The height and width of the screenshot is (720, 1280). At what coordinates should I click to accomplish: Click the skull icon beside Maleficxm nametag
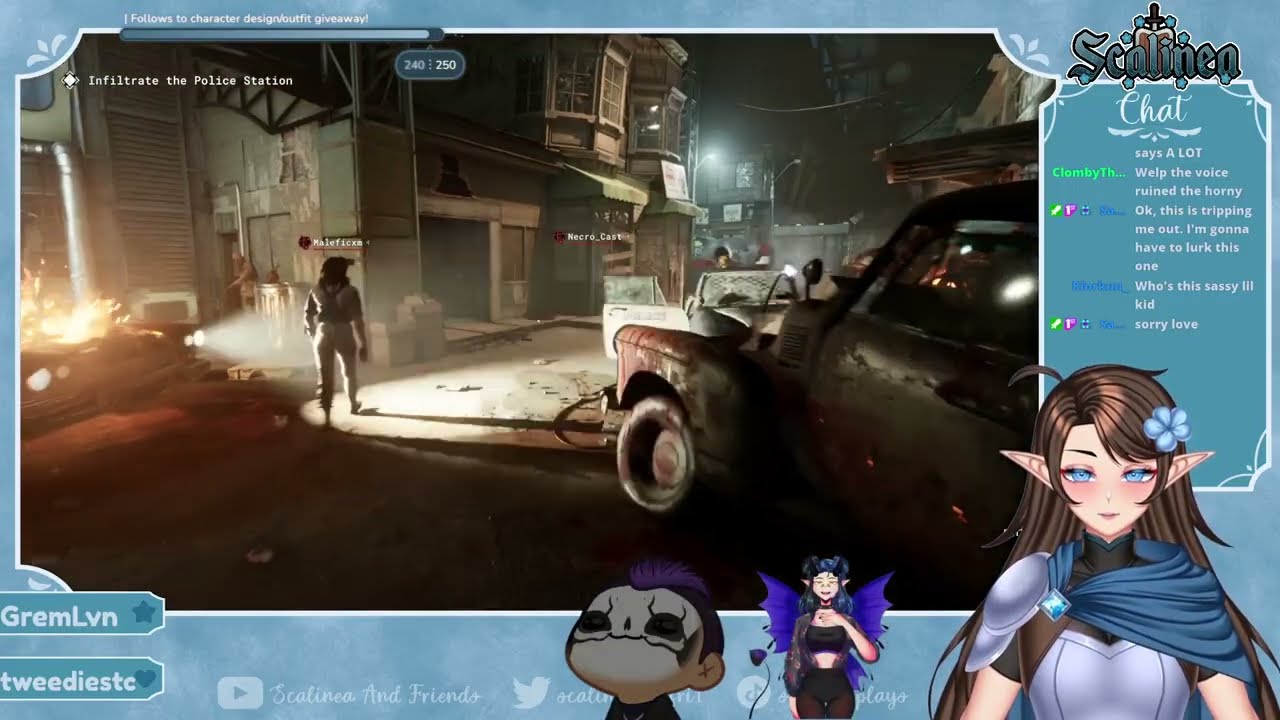(x=305, y=242)
